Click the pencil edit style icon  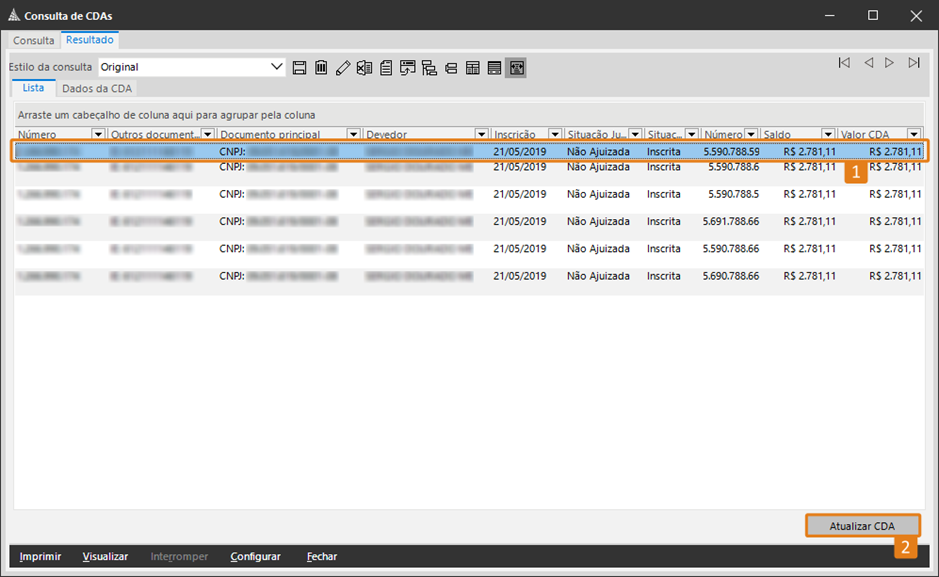(343, 68)
